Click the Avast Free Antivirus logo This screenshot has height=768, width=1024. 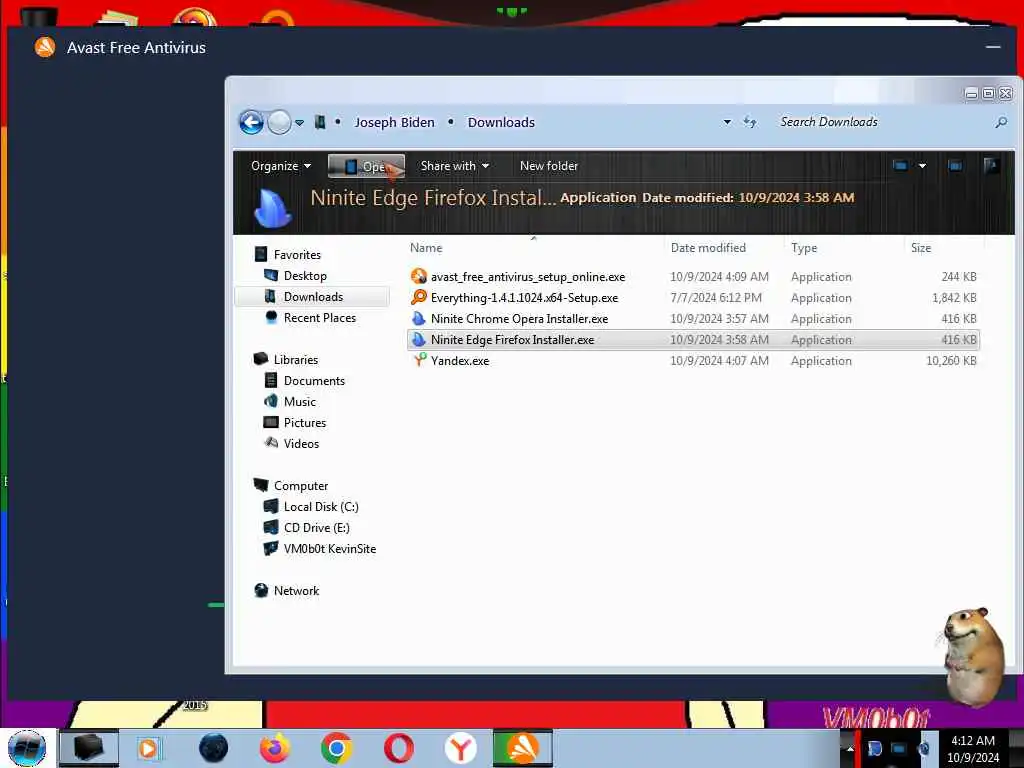(44, 47)
